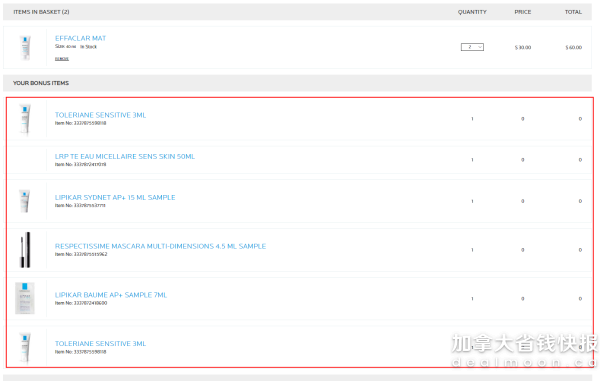Open the Effaclar Mat quantity dropdown
600x381 pixels.
(x=472, y=47)
